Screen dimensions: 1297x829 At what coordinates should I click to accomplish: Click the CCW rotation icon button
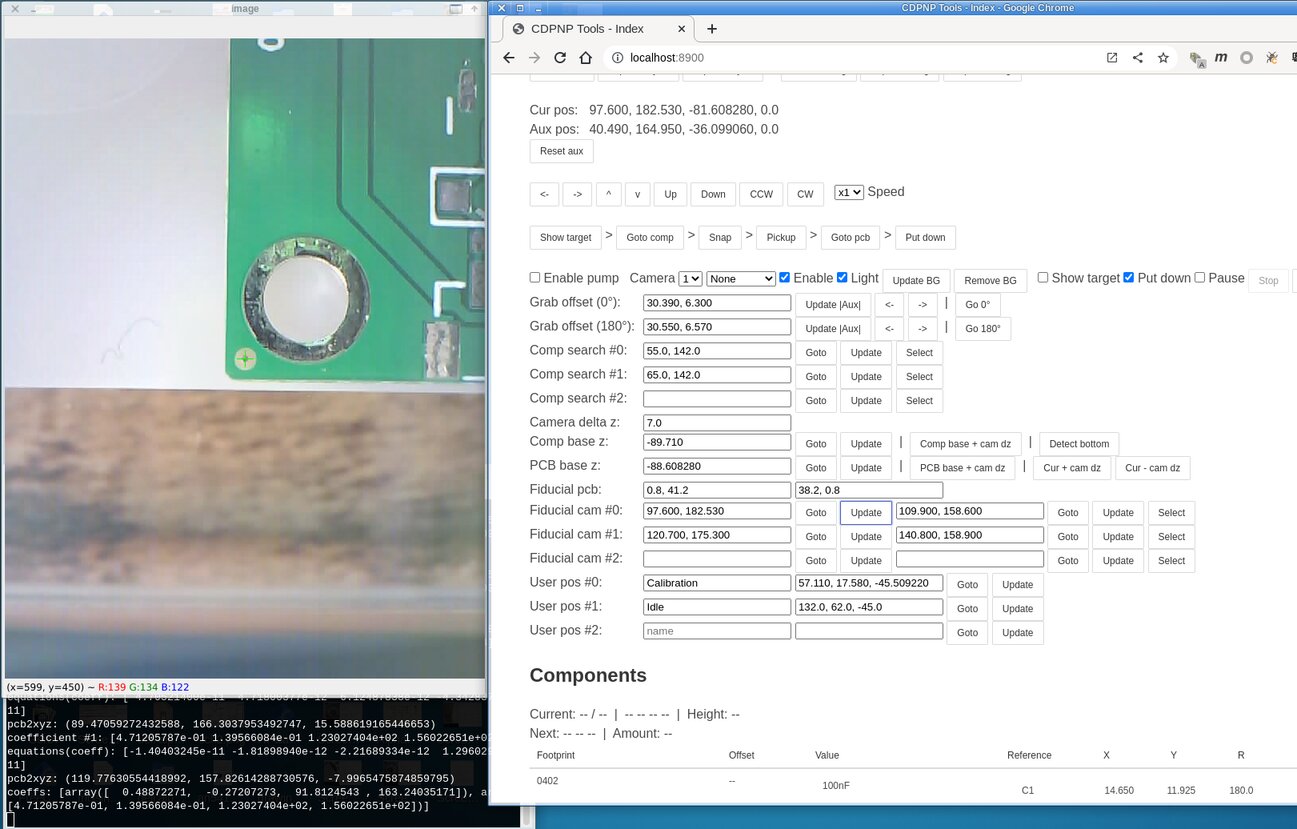tap(761, 194)
